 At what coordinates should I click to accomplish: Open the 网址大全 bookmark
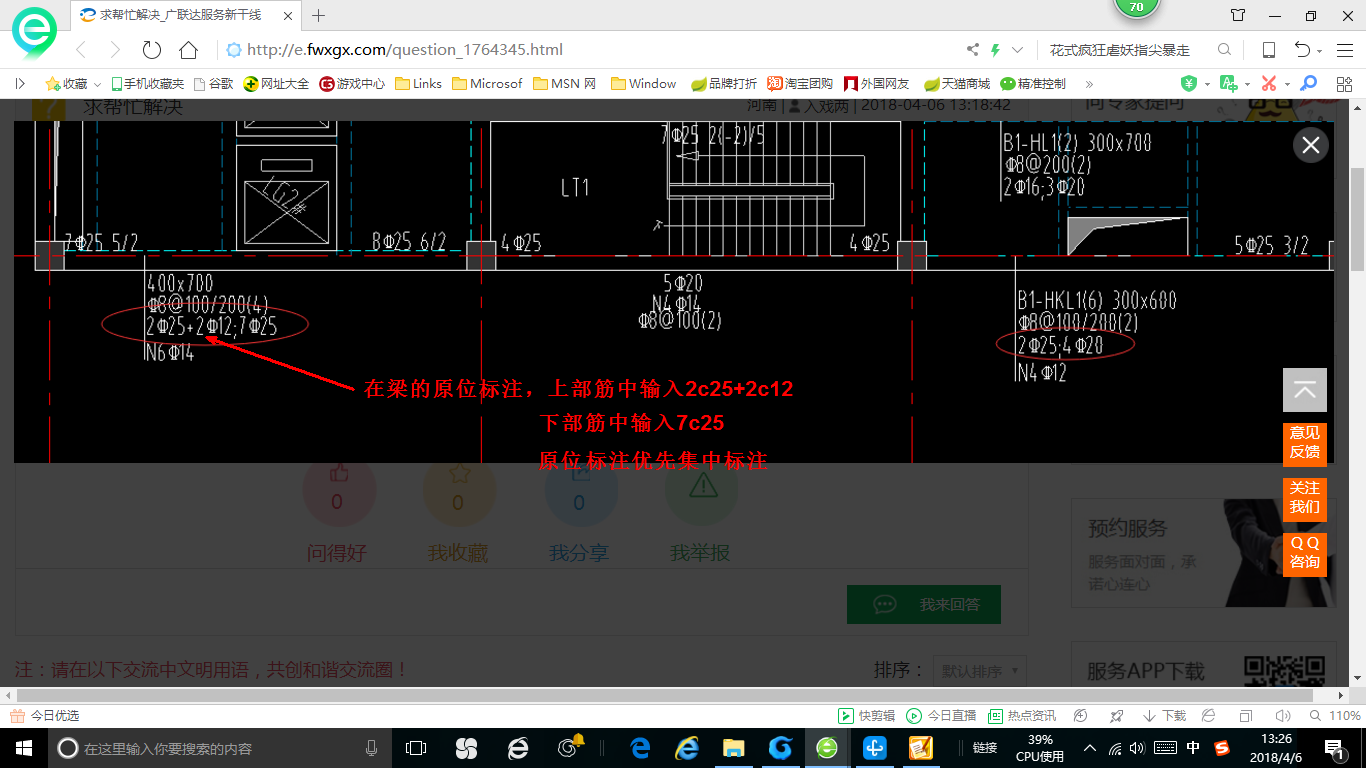pyautogui.click(x=276, y=84)
